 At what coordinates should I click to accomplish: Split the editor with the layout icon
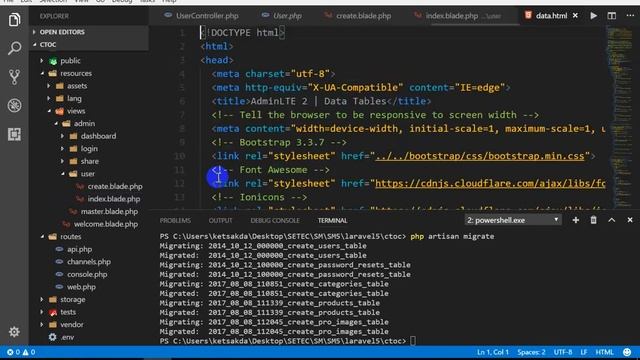click(x=611, y=16)
